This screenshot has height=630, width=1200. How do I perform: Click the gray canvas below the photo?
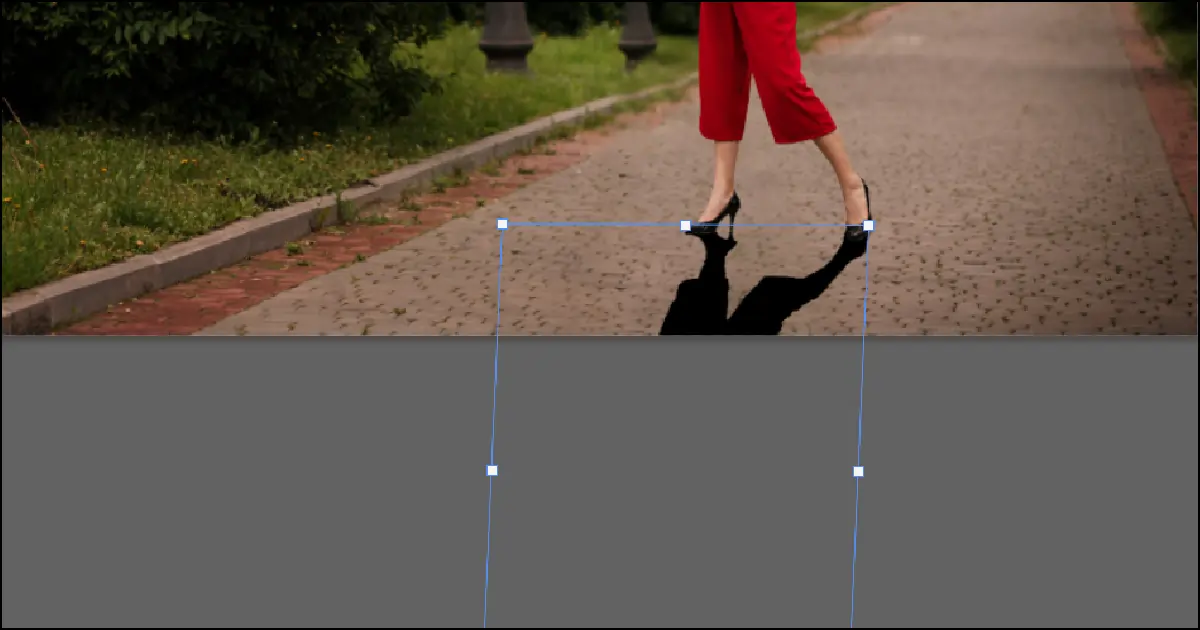pos(200,480)
